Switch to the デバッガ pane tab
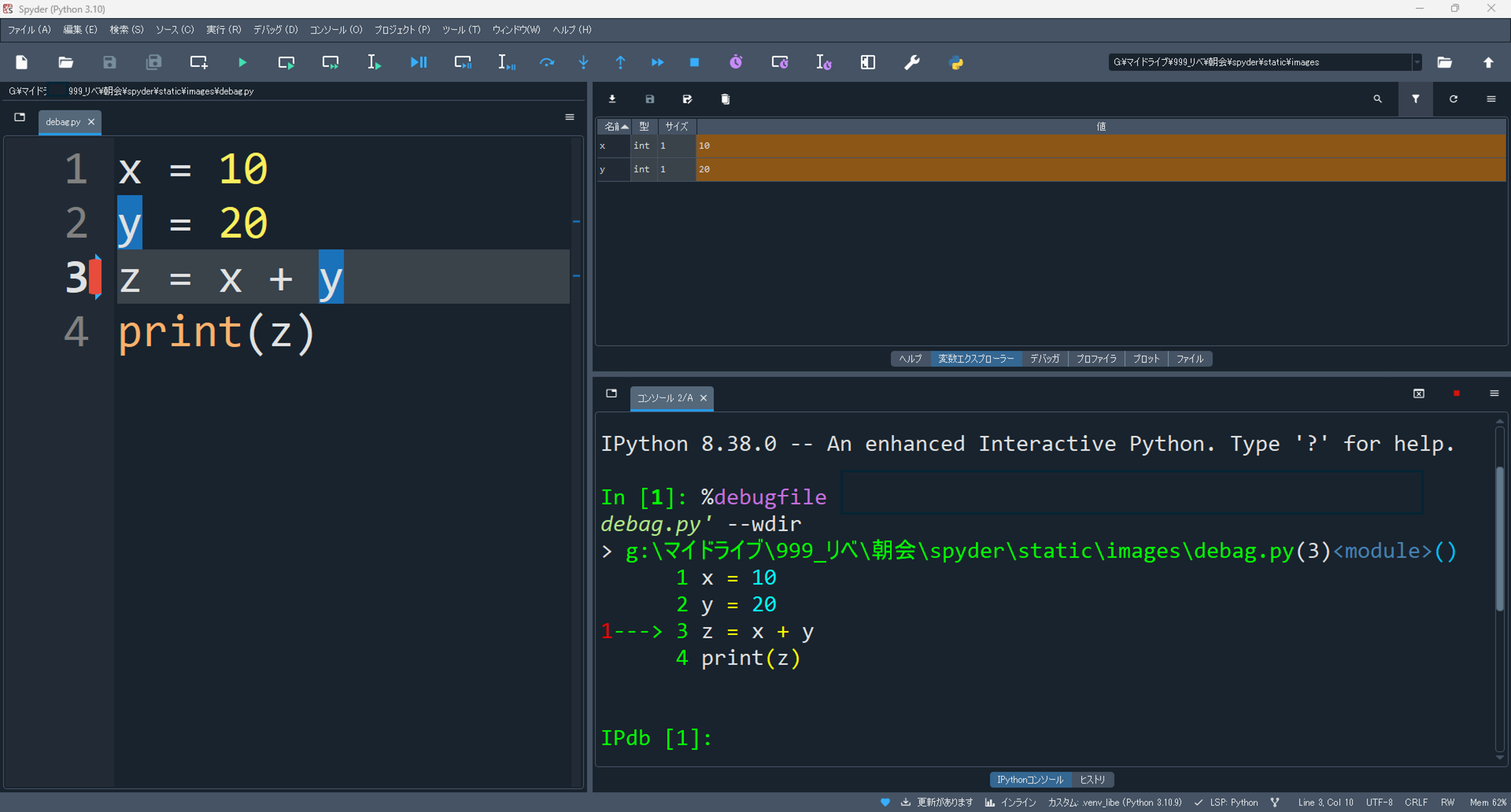Image resolution: width=1511 pixels, height=812 pixels. [x=1045, y=359]
